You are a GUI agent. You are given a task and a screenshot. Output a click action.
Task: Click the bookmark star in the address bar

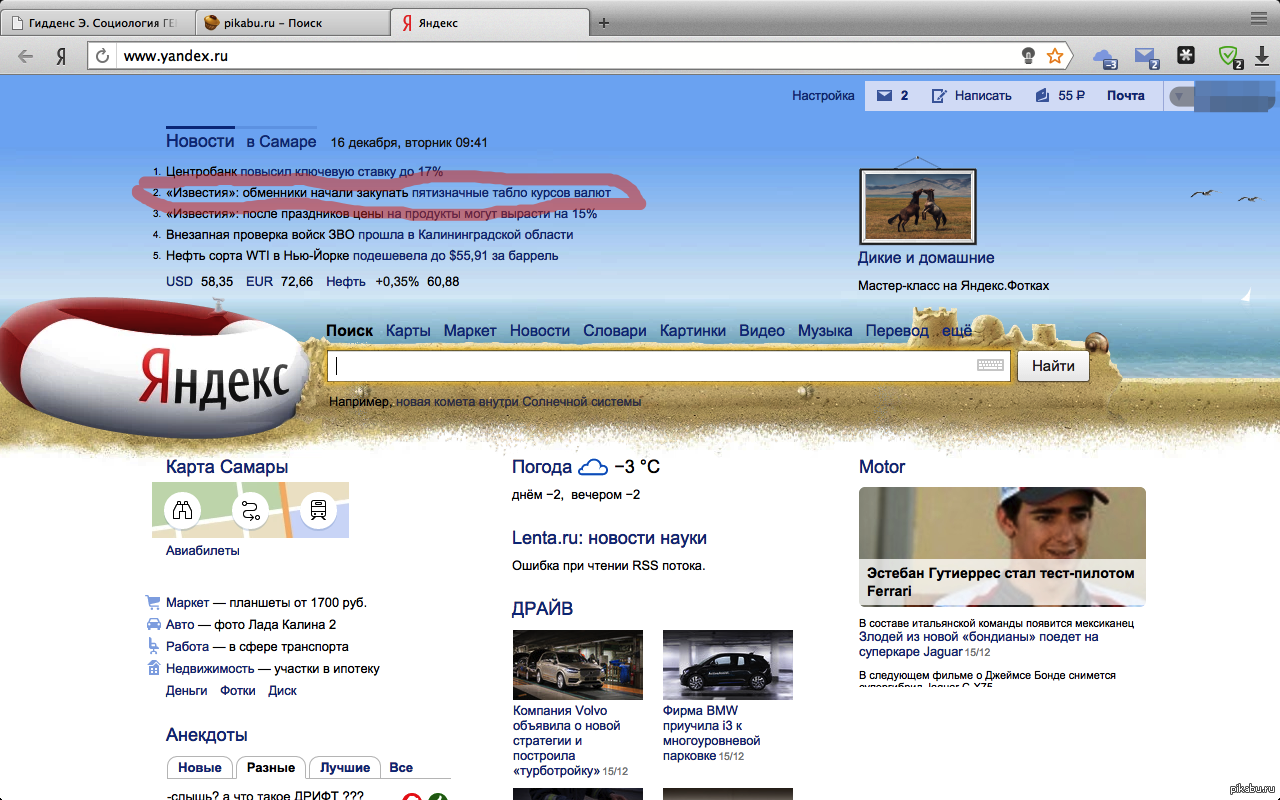(x=1054, y=56)
